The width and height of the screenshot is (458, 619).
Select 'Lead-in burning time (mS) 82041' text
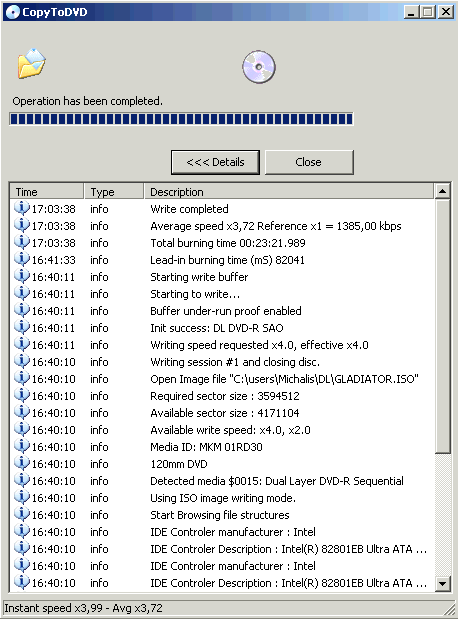[227, 260]
